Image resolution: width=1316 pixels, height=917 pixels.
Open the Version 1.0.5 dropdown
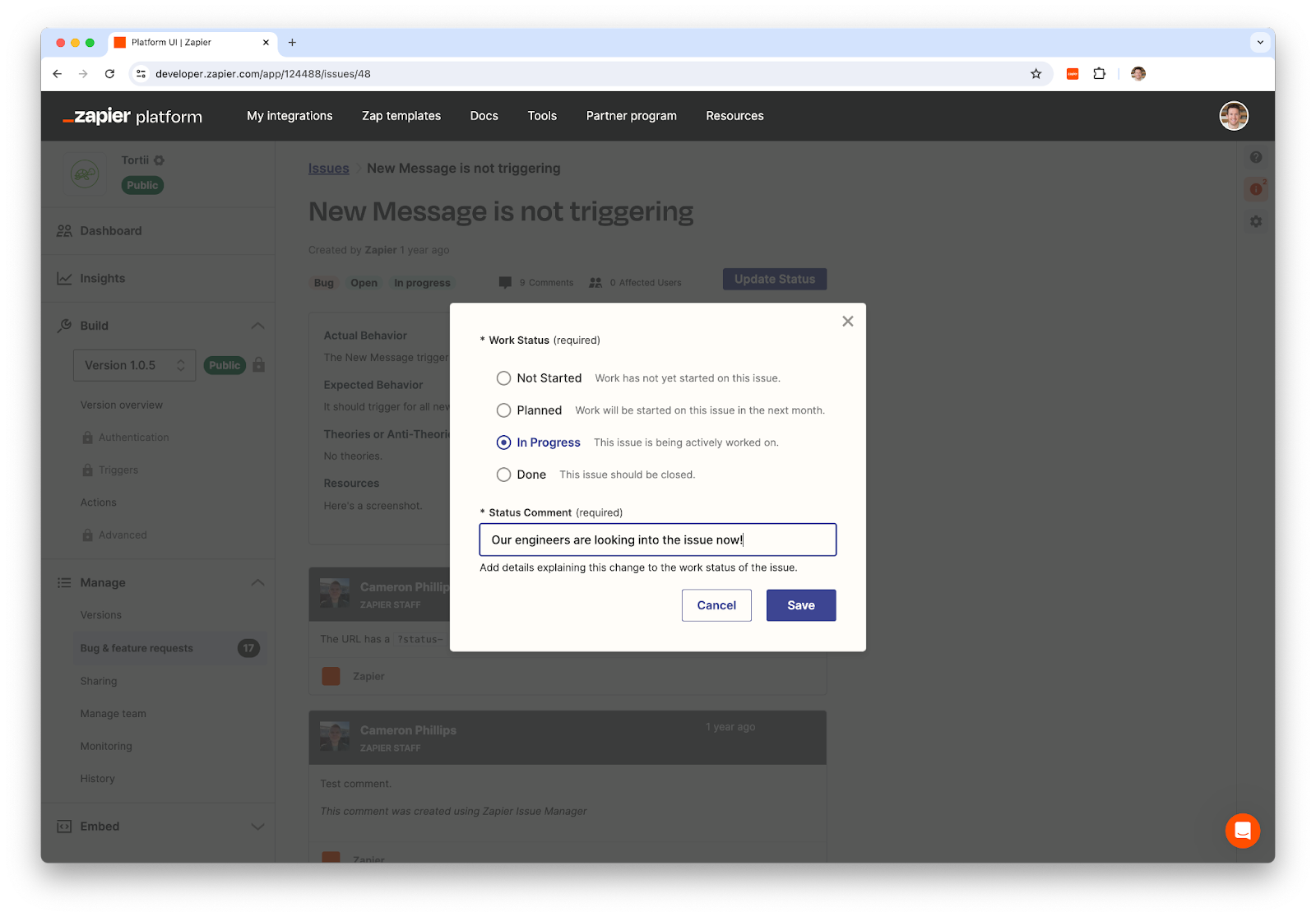click(135, 365)
